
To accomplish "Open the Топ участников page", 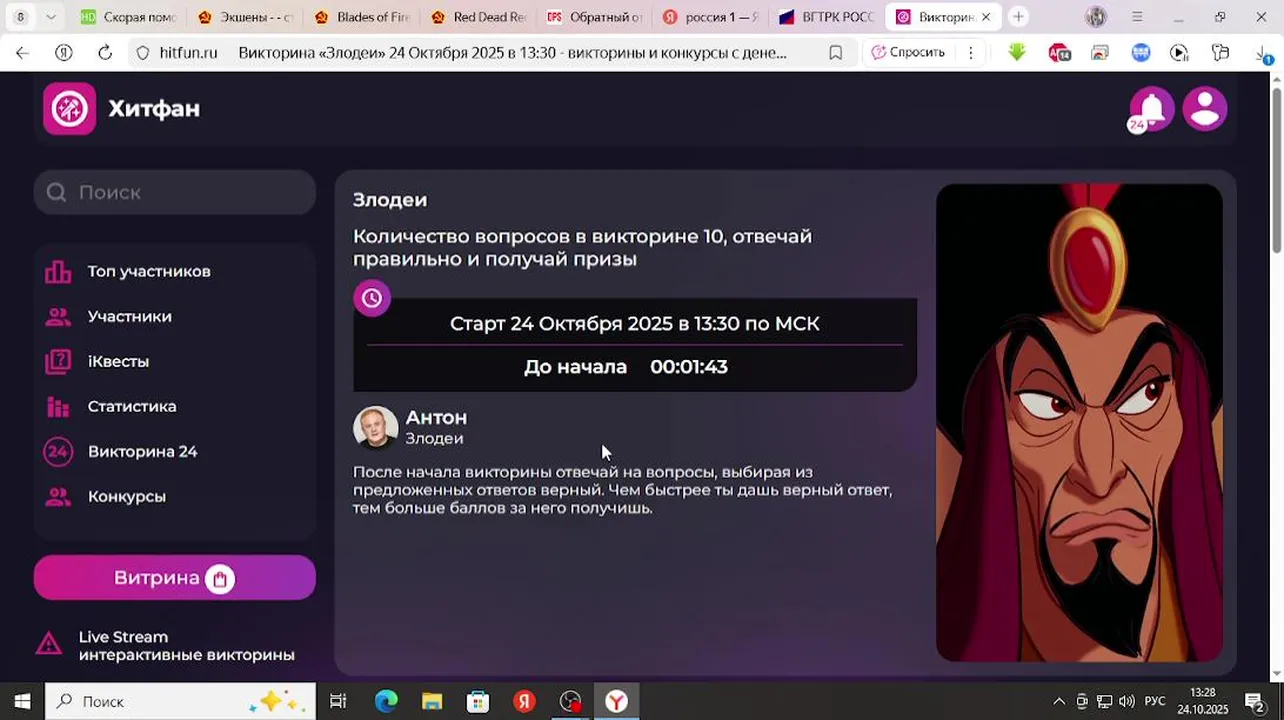I will point(149,271).
